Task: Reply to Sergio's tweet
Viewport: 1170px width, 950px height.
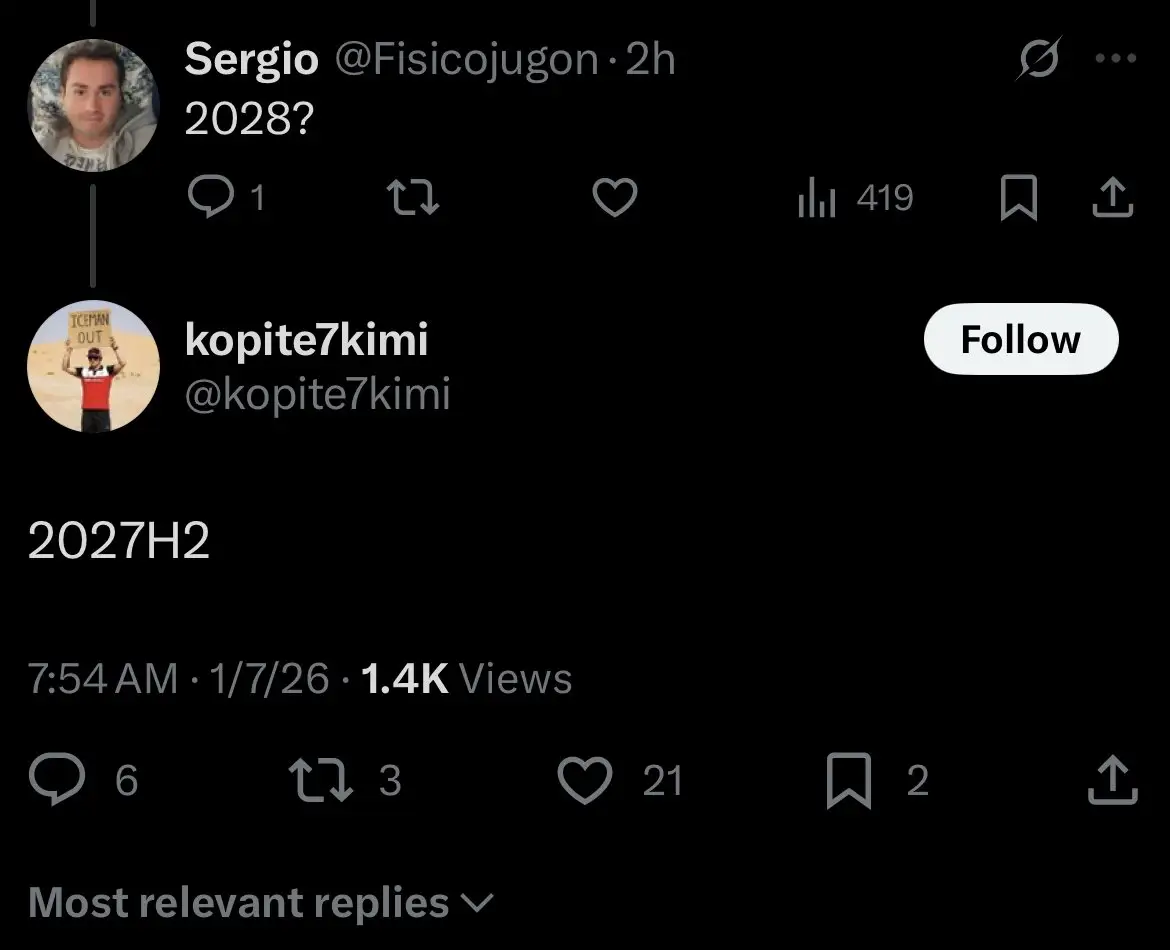Action: pyautogui.click(x=210, y=198)
